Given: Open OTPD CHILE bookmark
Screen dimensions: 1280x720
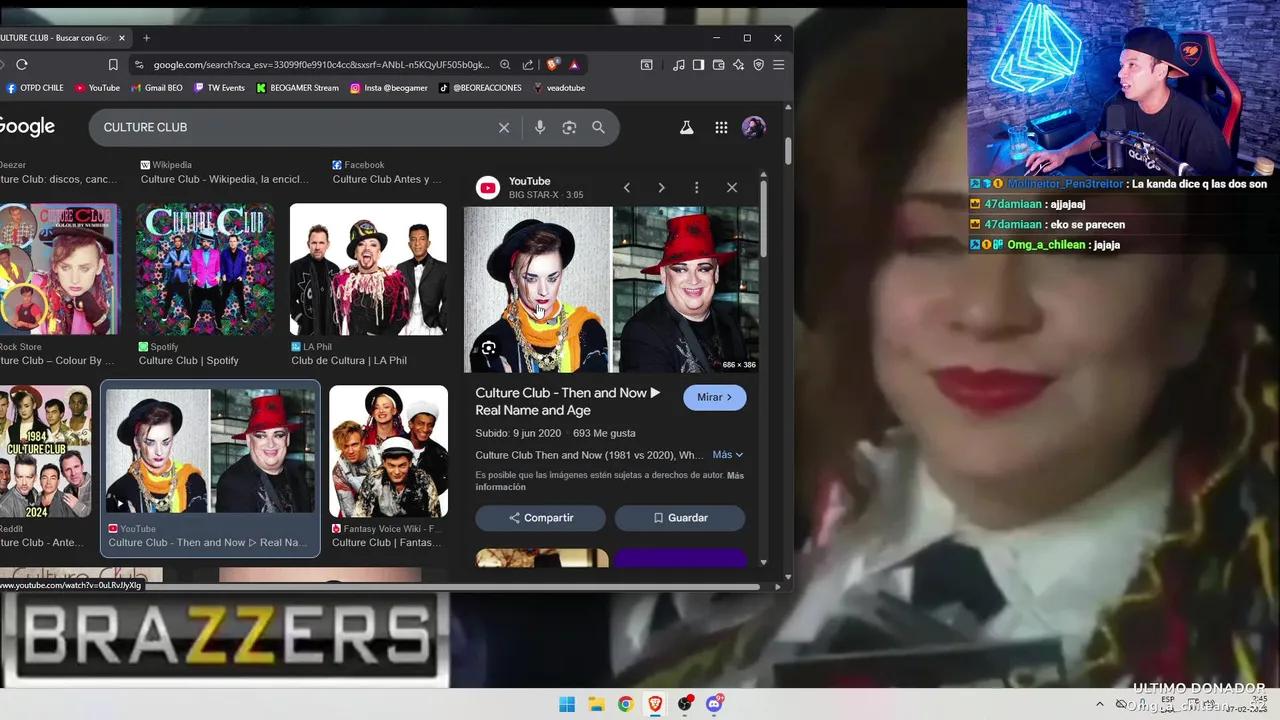Looking at the screenshot, I should point(35,88).
